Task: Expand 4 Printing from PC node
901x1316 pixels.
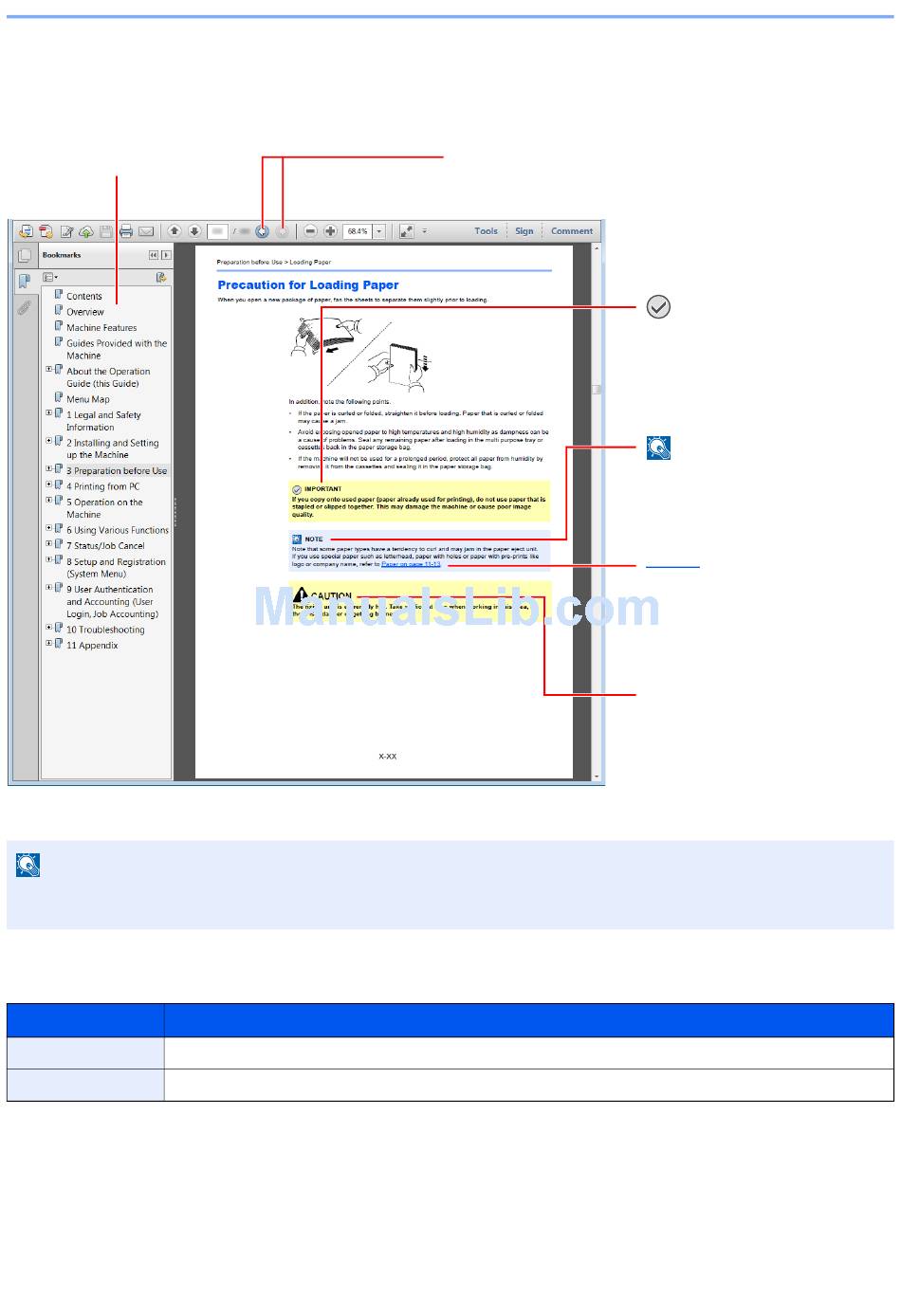Action: pyautogui.click(x=49, y=485)
